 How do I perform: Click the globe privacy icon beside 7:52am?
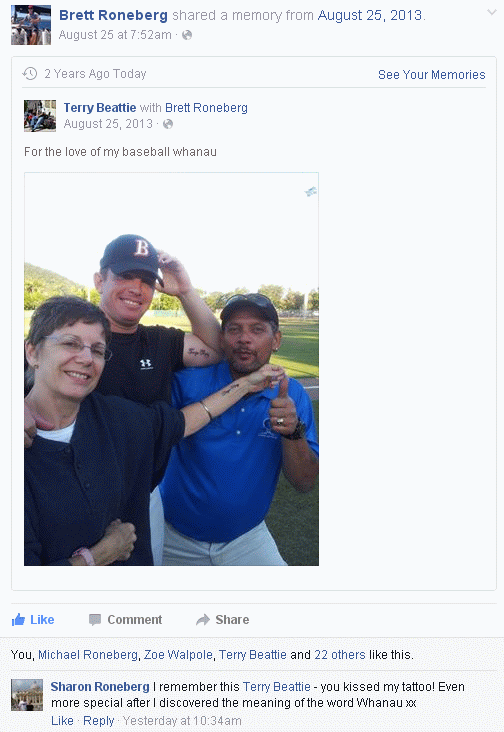click(187, 35)
